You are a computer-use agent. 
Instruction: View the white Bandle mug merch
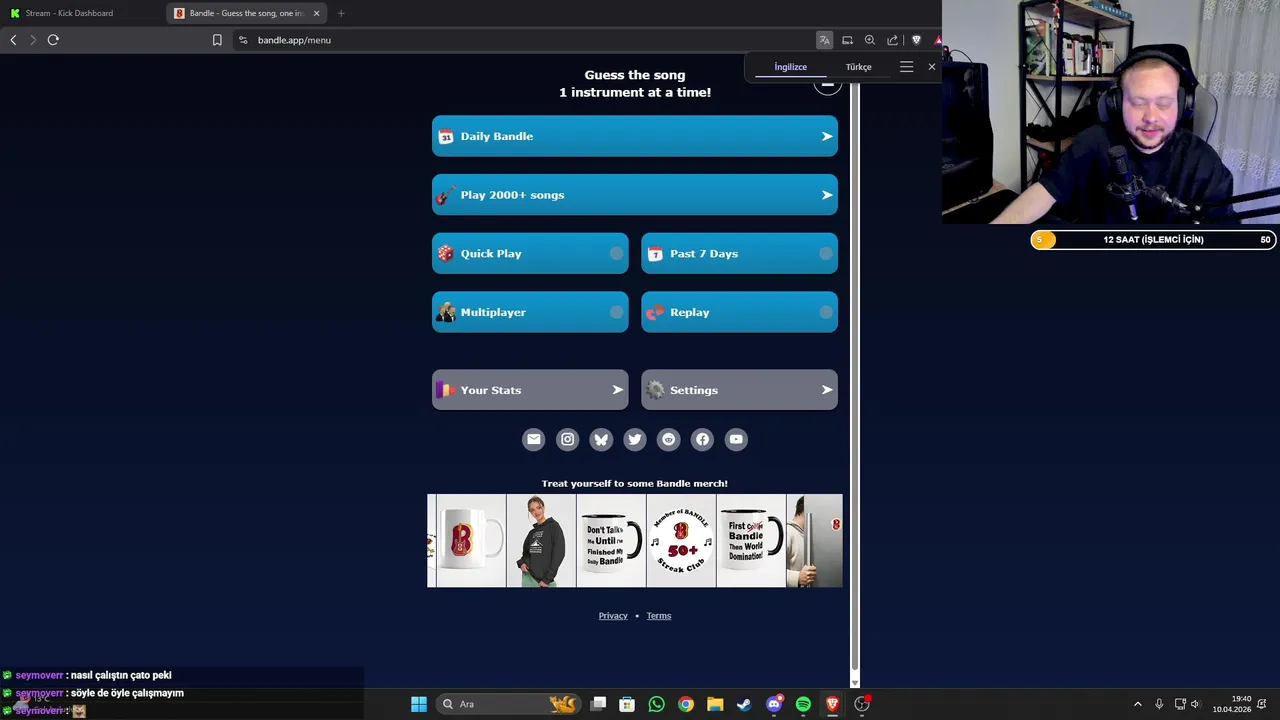click(471, 541)
